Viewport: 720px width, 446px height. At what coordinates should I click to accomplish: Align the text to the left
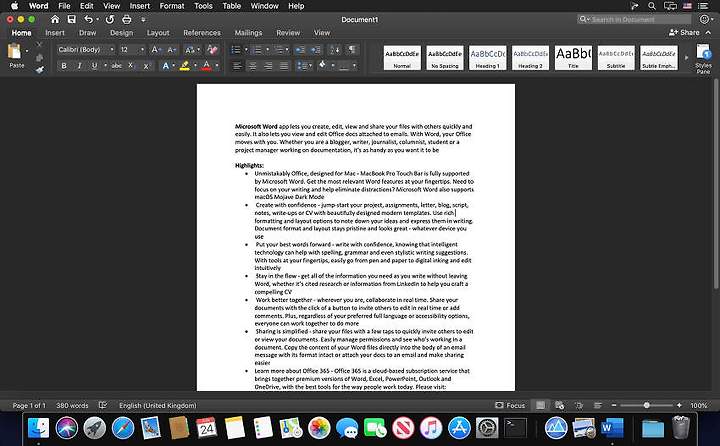pos(237,66)
